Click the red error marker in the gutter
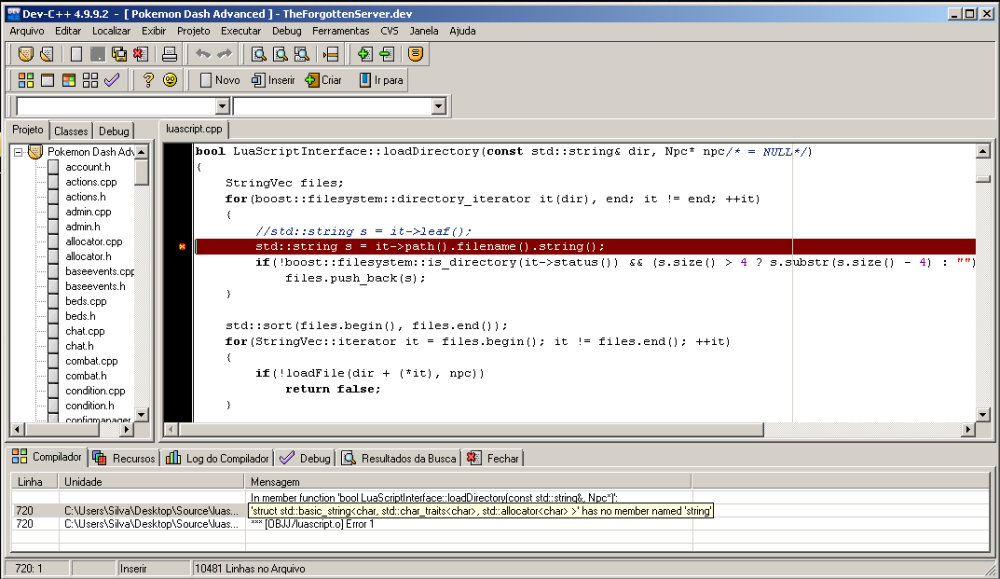Screen dimensions: 1000x579 (181, 246)
